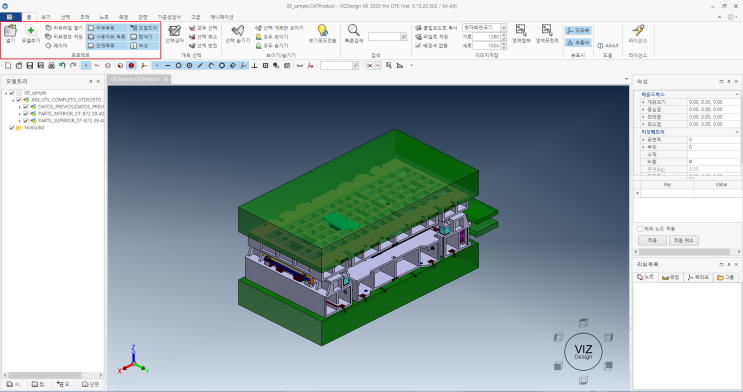Click Invert Selection (선택 반전)
743x392 pixels.
(203, 46)
